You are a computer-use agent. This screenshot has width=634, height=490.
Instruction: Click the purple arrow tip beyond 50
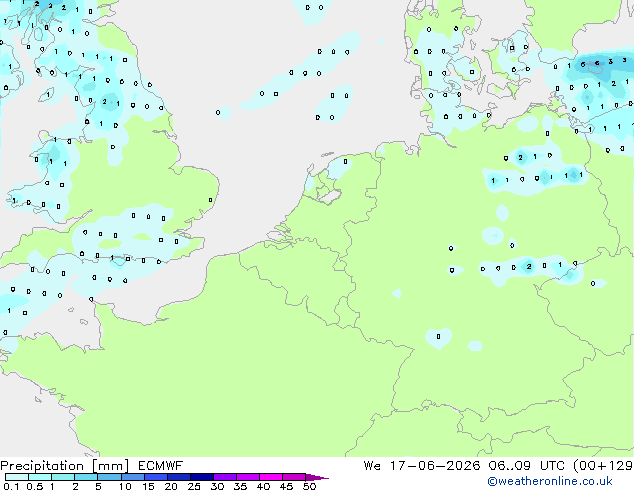pyautogui.click(x=317, y=477)
